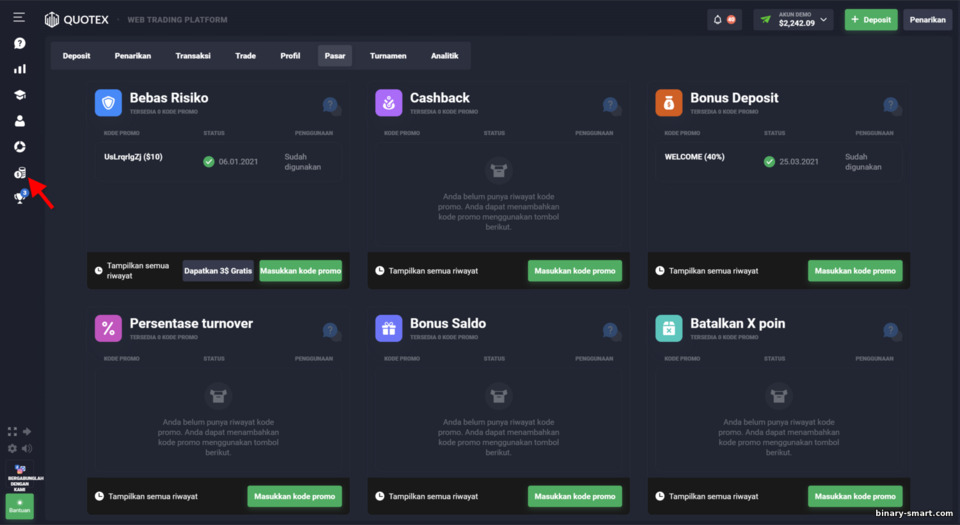
Task: Click the 25.03.2021 status date
Action: click(799, 162)
